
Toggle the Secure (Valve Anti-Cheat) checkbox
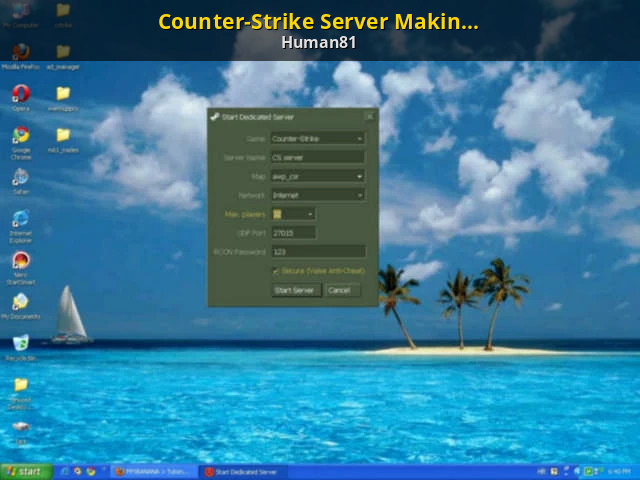click(x=276, y=271)
